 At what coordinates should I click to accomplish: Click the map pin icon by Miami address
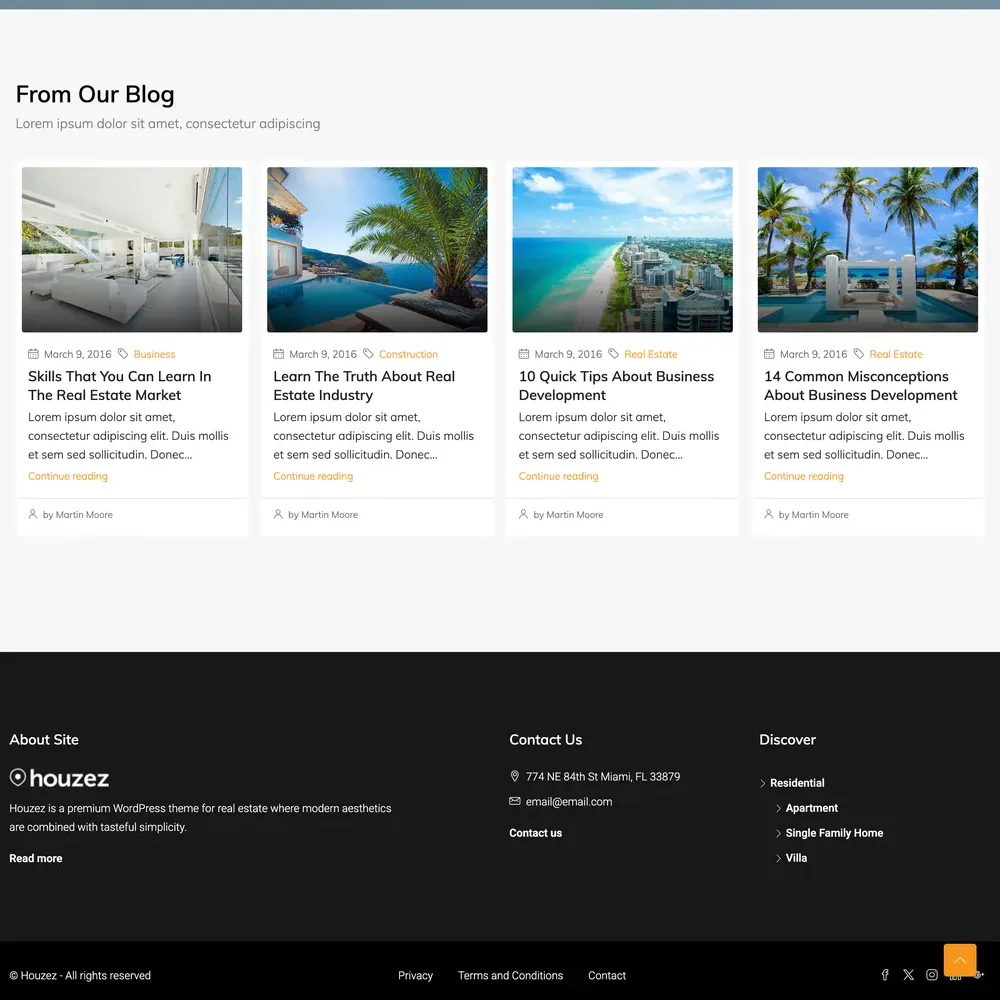point(515,776)
